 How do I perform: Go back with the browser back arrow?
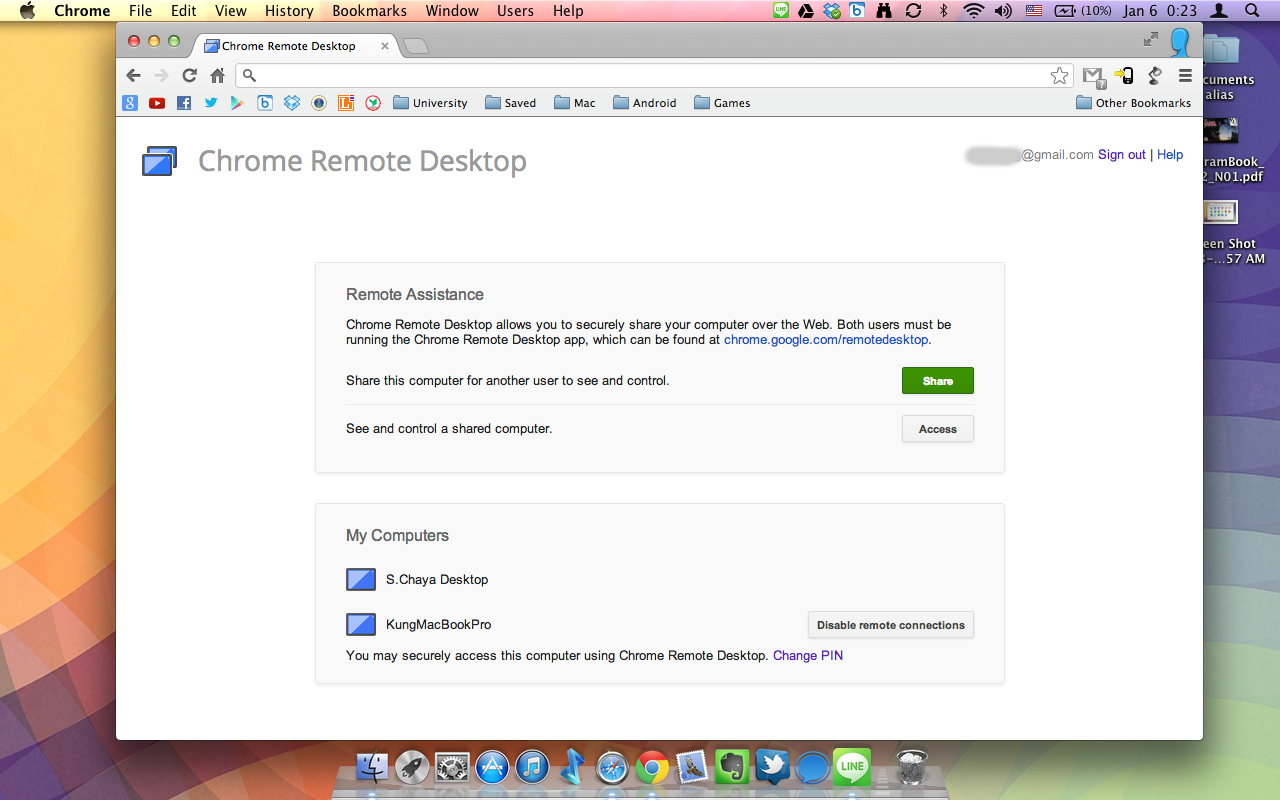(x=134, y=75)
